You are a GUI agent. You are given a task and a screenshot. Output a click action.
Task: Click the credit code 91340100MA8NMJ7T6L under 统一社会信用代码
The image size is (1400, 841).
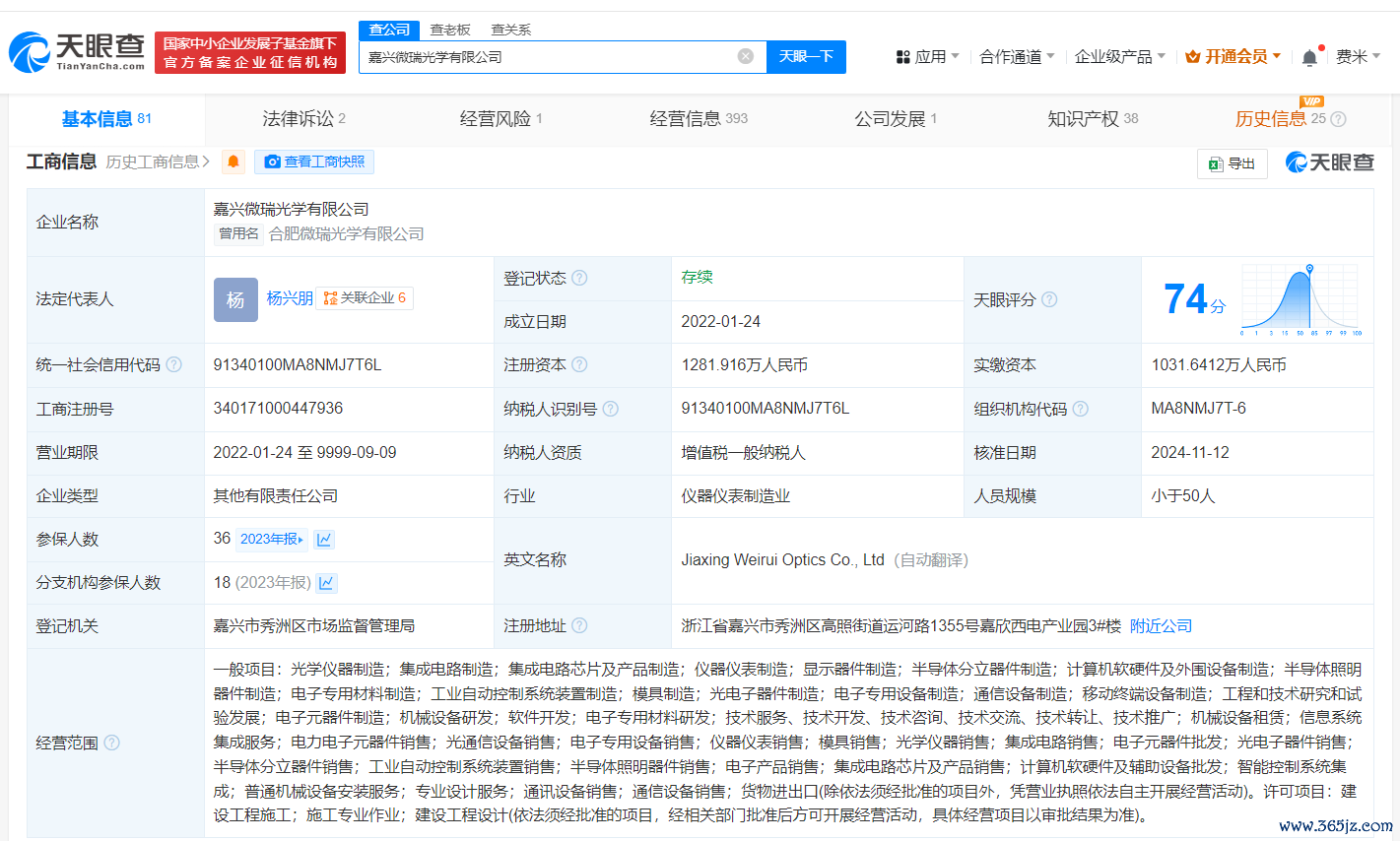coord(298,364)
